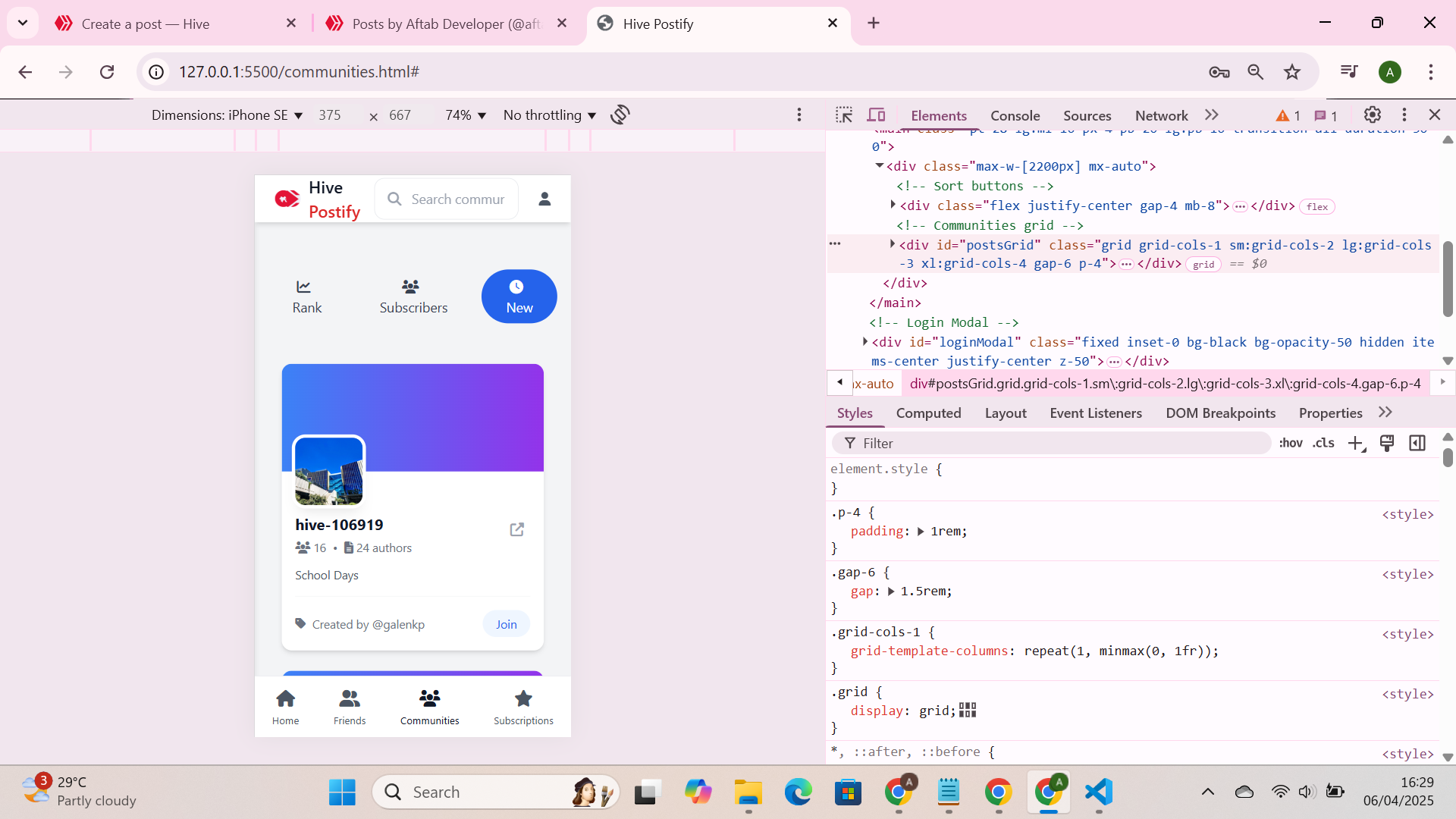Expand the flex justify-center div node
Screen dimensions: 1456x819
coord(893,205)
